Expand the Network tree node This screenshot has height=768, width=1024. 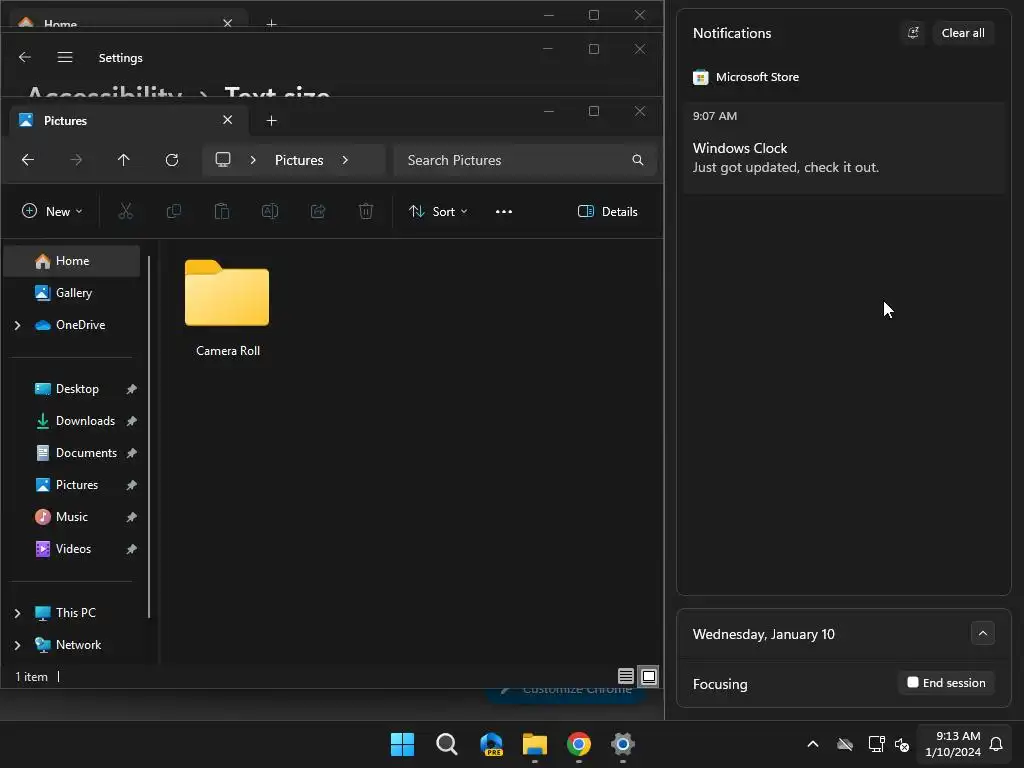coord(18,645)
